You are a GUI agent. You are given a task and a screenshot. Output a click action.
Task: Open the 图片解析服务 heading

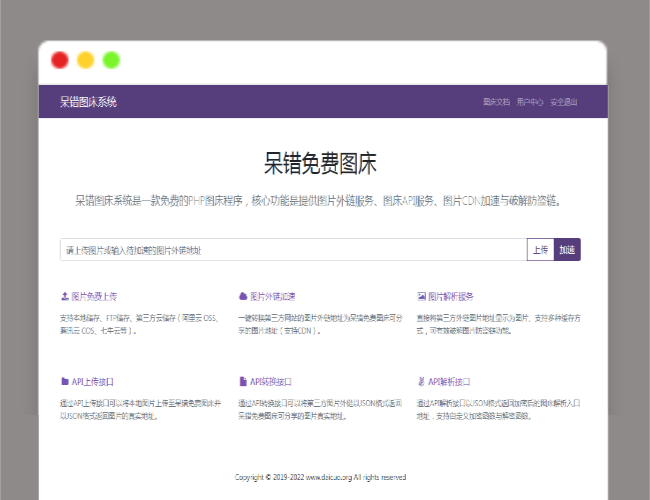(451, 296)
